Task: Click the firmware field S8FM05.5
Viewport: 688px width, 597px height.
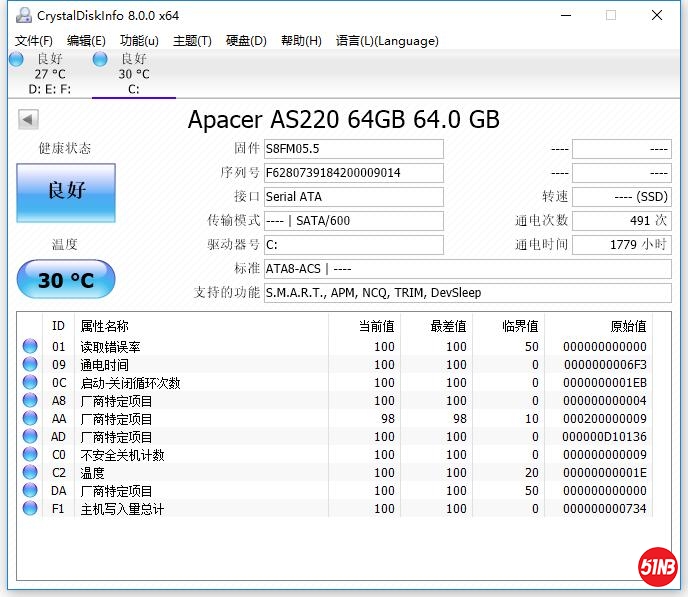Action: coord(353,149)
